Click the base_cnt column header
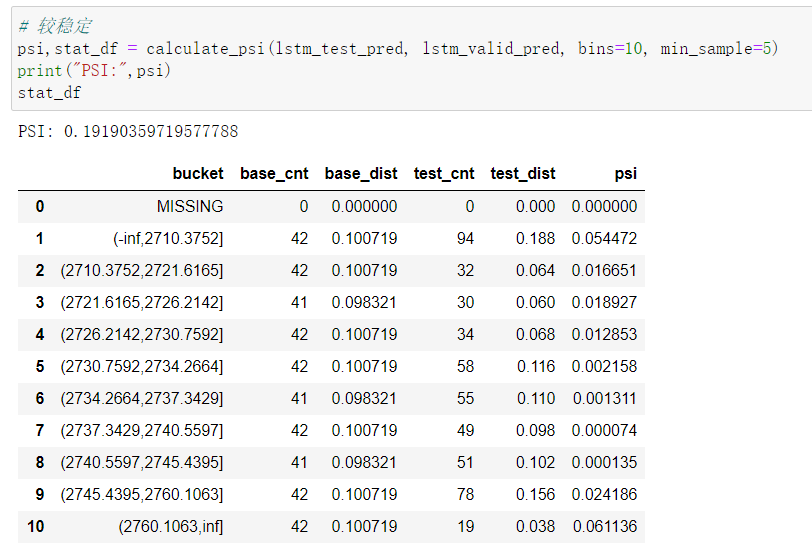 pos(274,173)
